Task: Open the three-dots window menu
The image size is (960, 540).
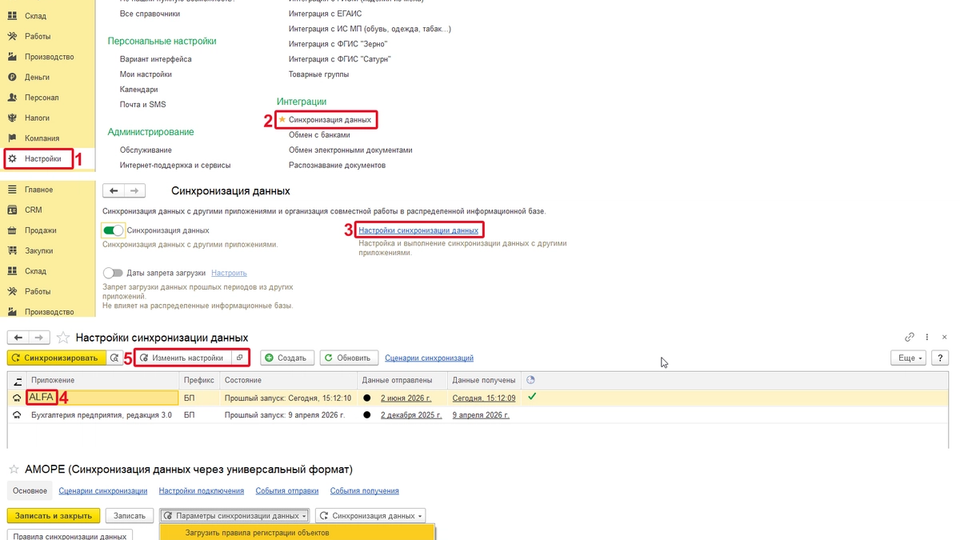Action: (x=927, y=337)
